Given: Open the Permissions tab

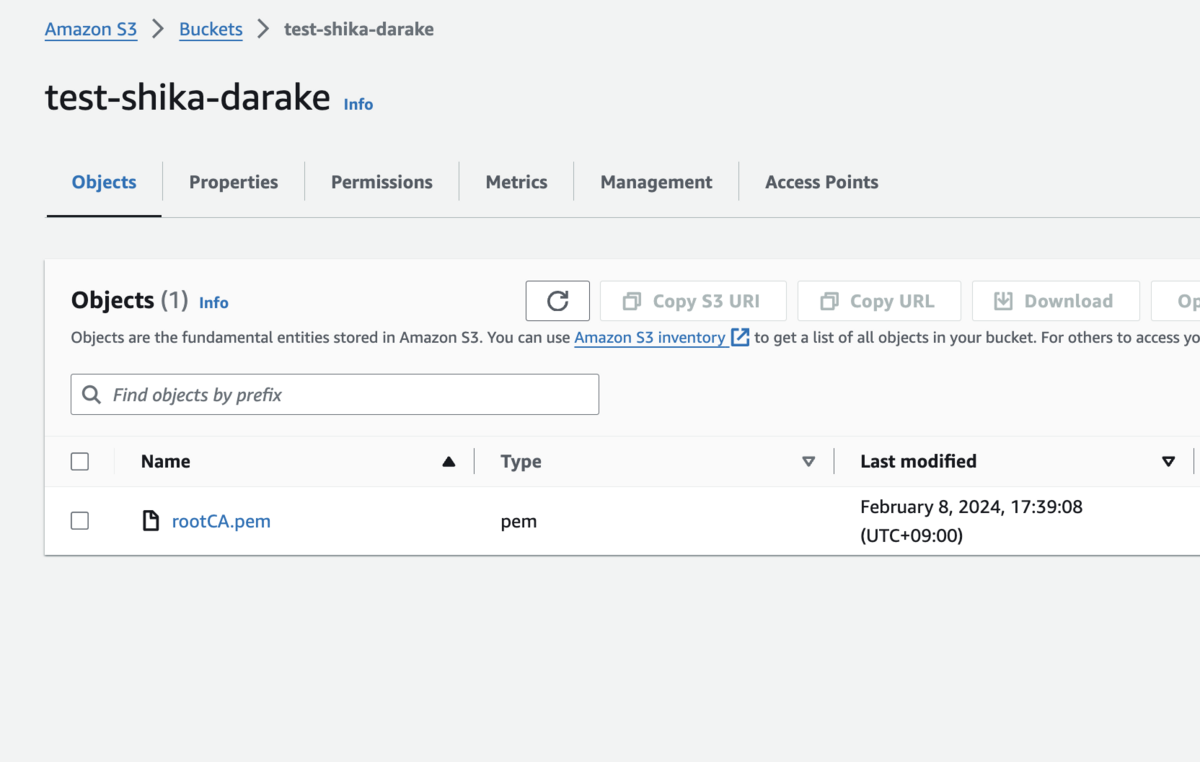Looking at the screenshot, I should pos(382,182).
